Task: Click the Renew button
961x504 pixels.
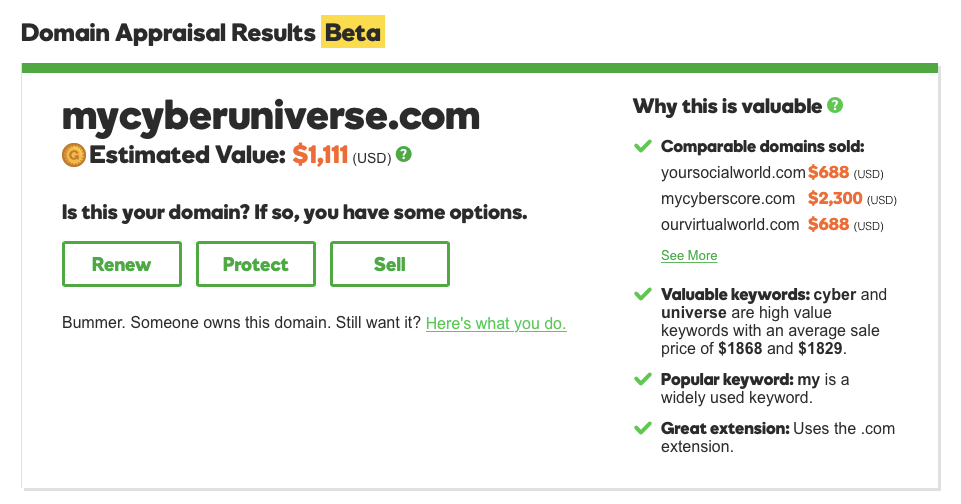Action: pyautogui.click(x=121, y=264)
